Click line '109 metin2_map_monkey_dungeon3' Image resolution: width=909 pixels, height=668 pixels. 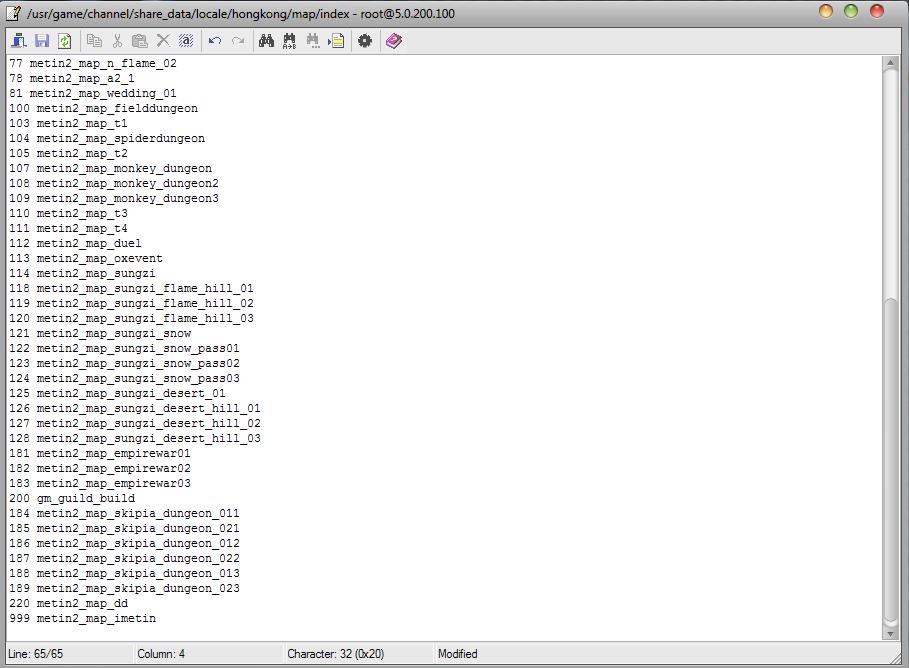(114, 199)
